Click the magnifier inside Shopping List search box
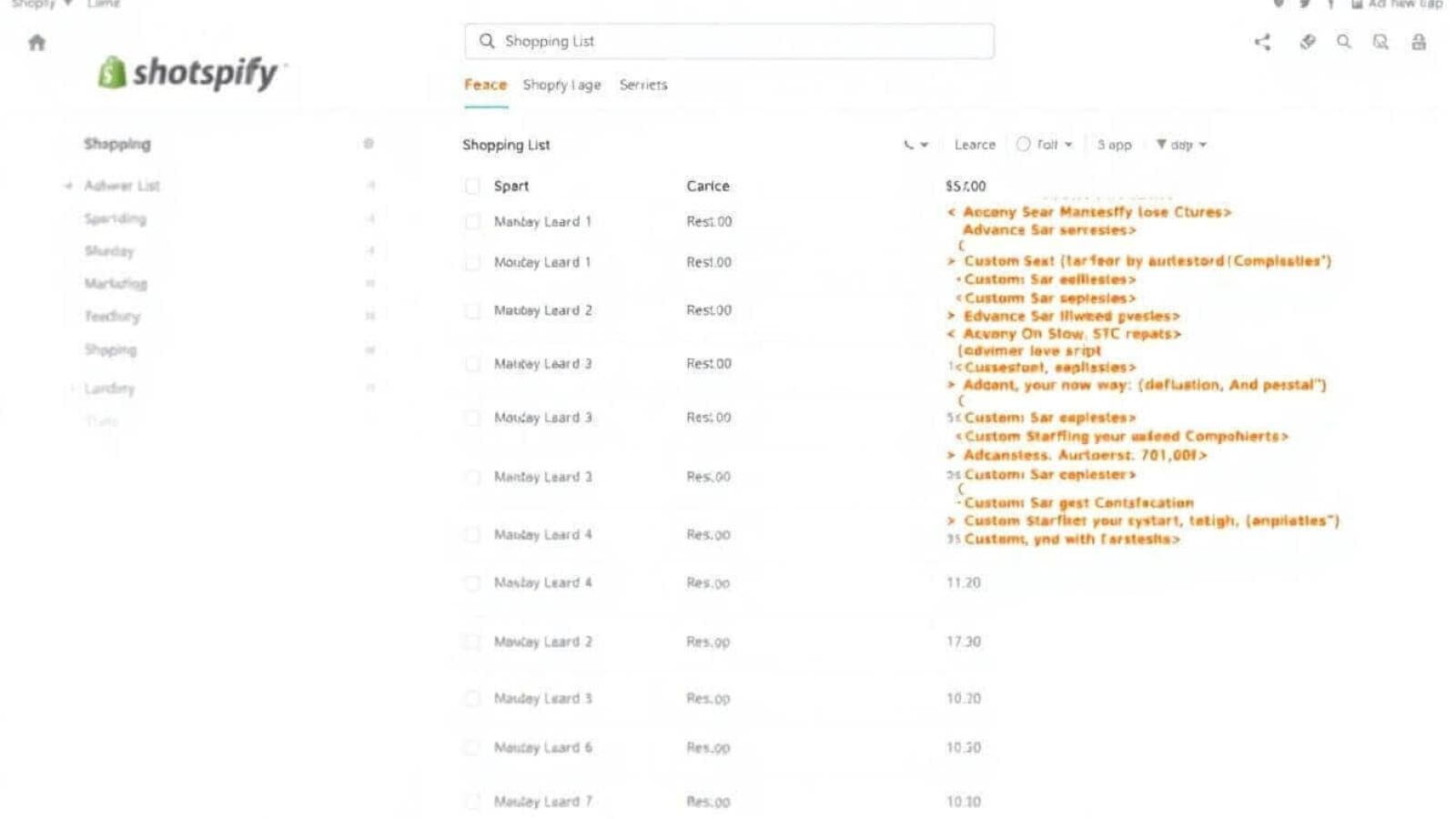1456x819 pixels. pos(487,41)
